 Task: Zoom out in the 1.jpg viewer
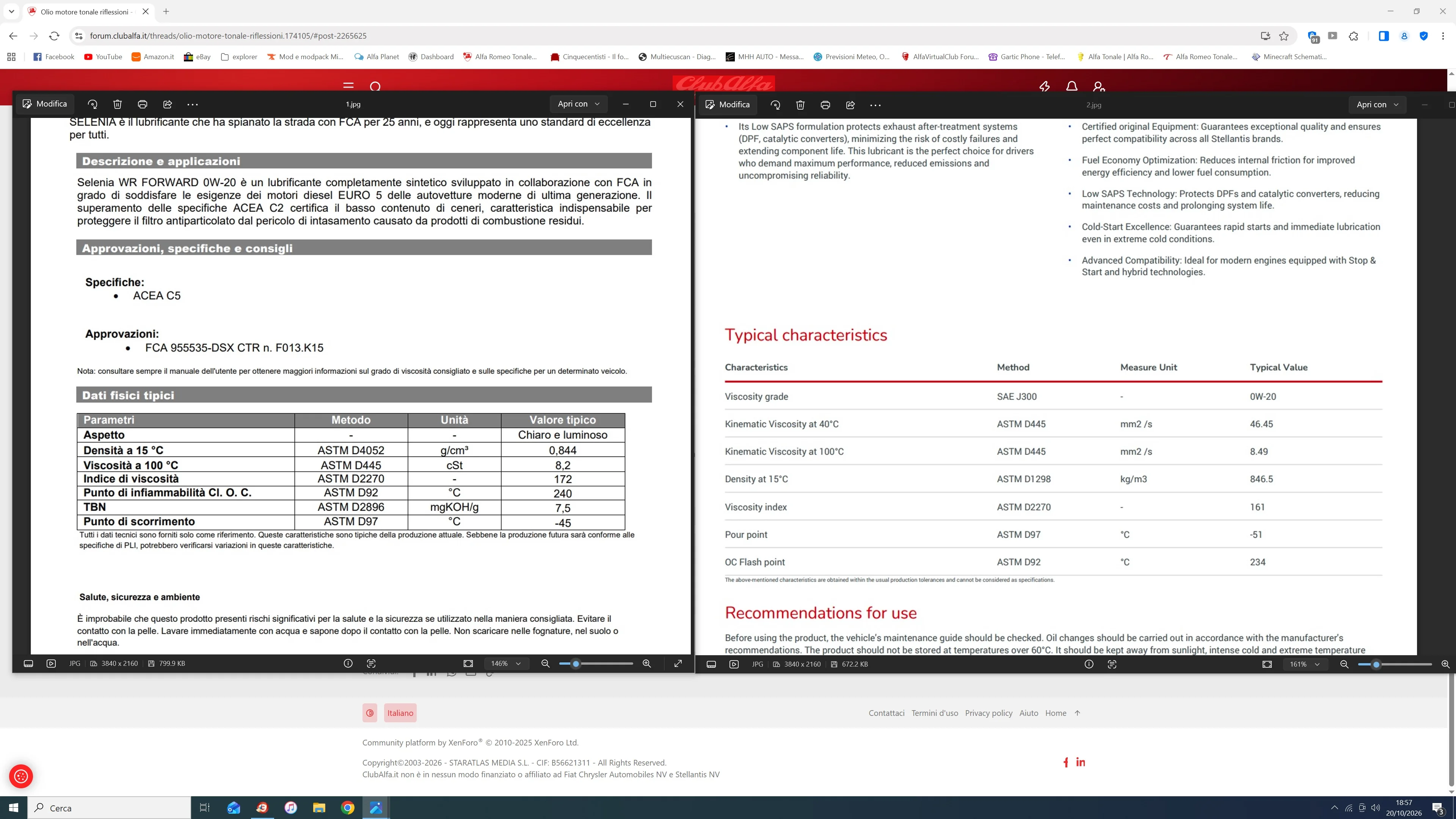click(x=546, y=664)
